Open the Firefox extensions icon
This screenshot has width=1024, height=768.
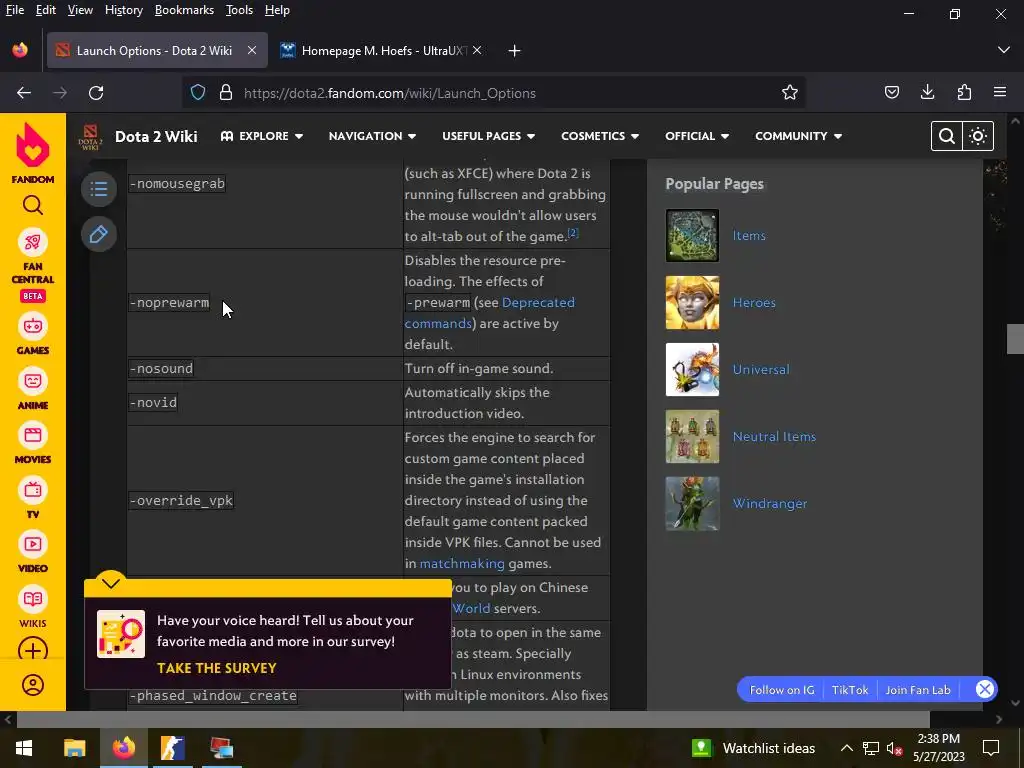(964, 93)
